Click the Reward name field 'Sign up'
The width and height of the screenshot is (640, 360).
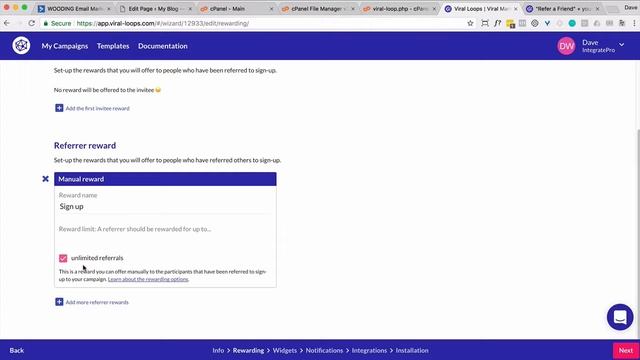click(x=165, y=207)
